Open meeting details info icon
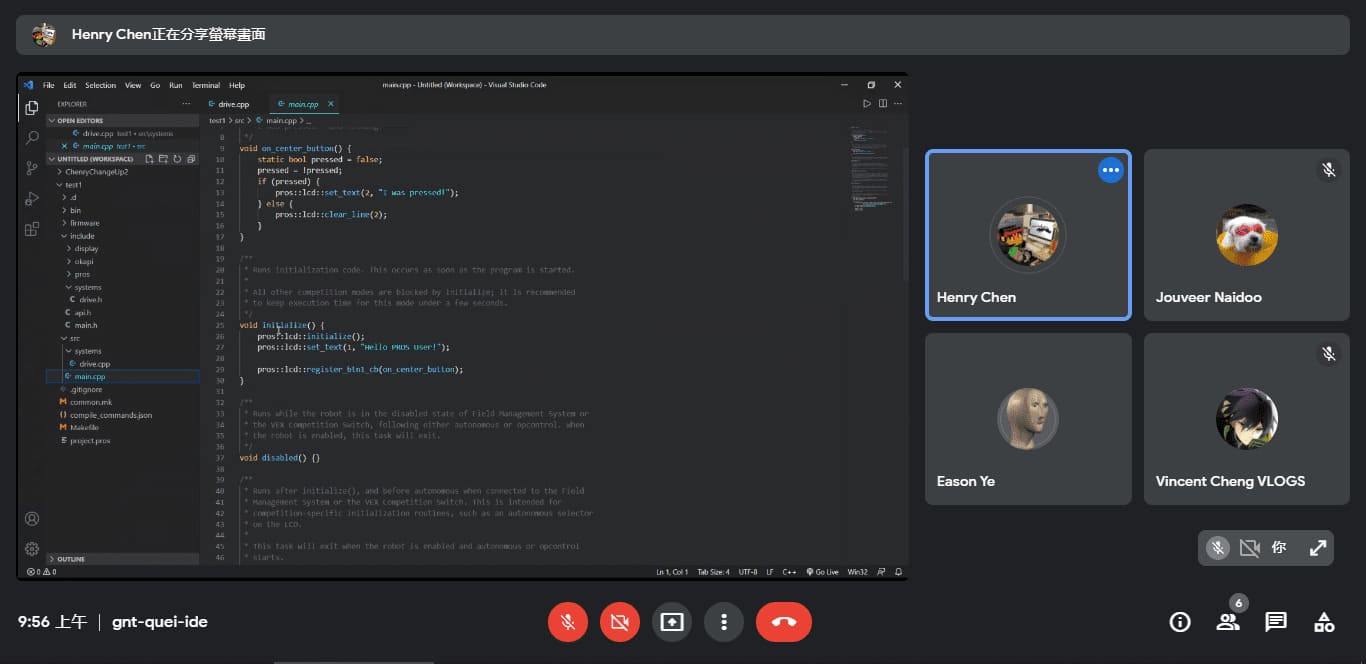 [1180, 622]
